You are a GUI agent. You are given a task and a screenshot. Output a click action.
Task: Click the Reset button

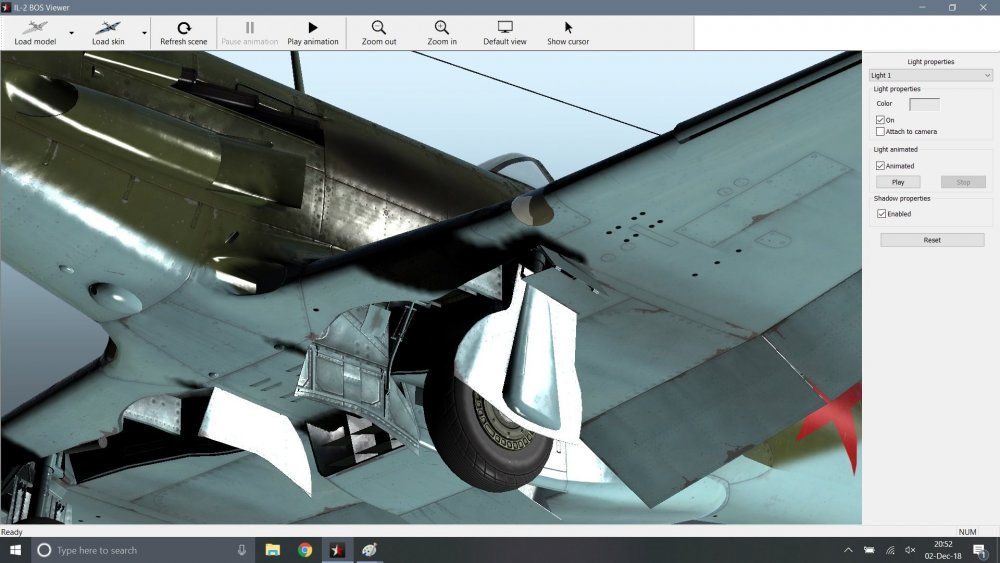pos(932,240)
